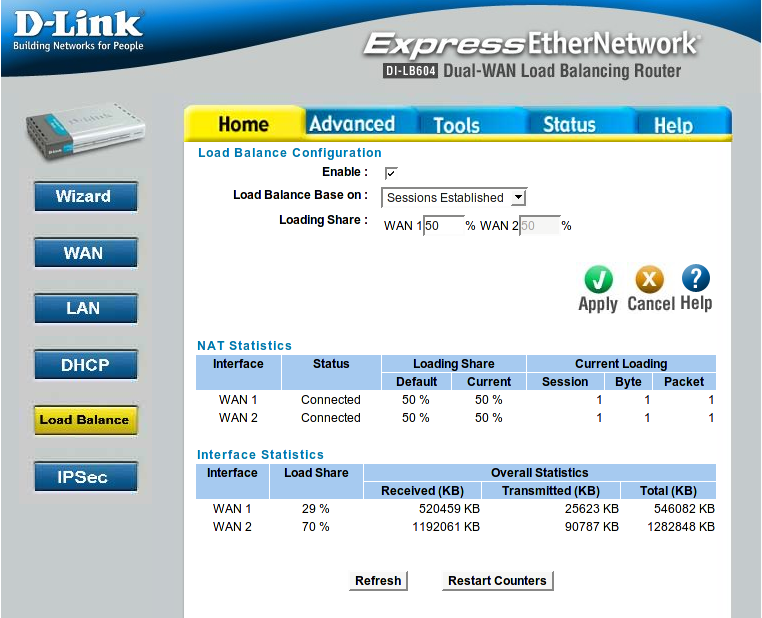762x618 pixels.
Task: Open the IPSec sidebar button
Action: 86,477
